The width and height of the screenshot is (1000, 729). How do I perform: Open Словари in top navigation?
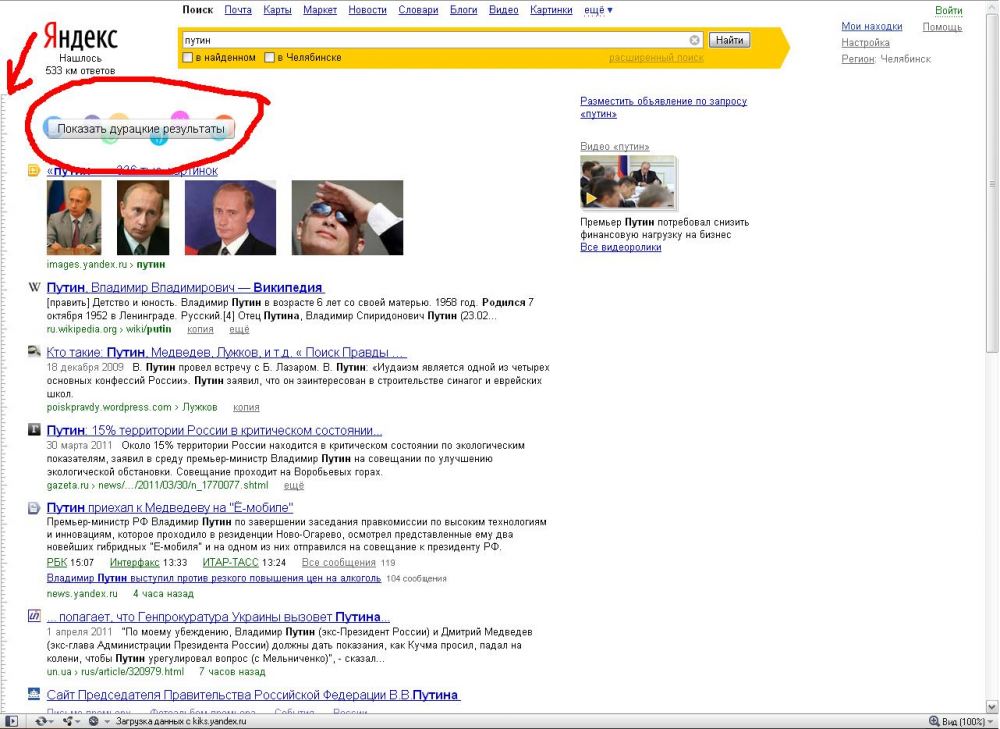418,10
